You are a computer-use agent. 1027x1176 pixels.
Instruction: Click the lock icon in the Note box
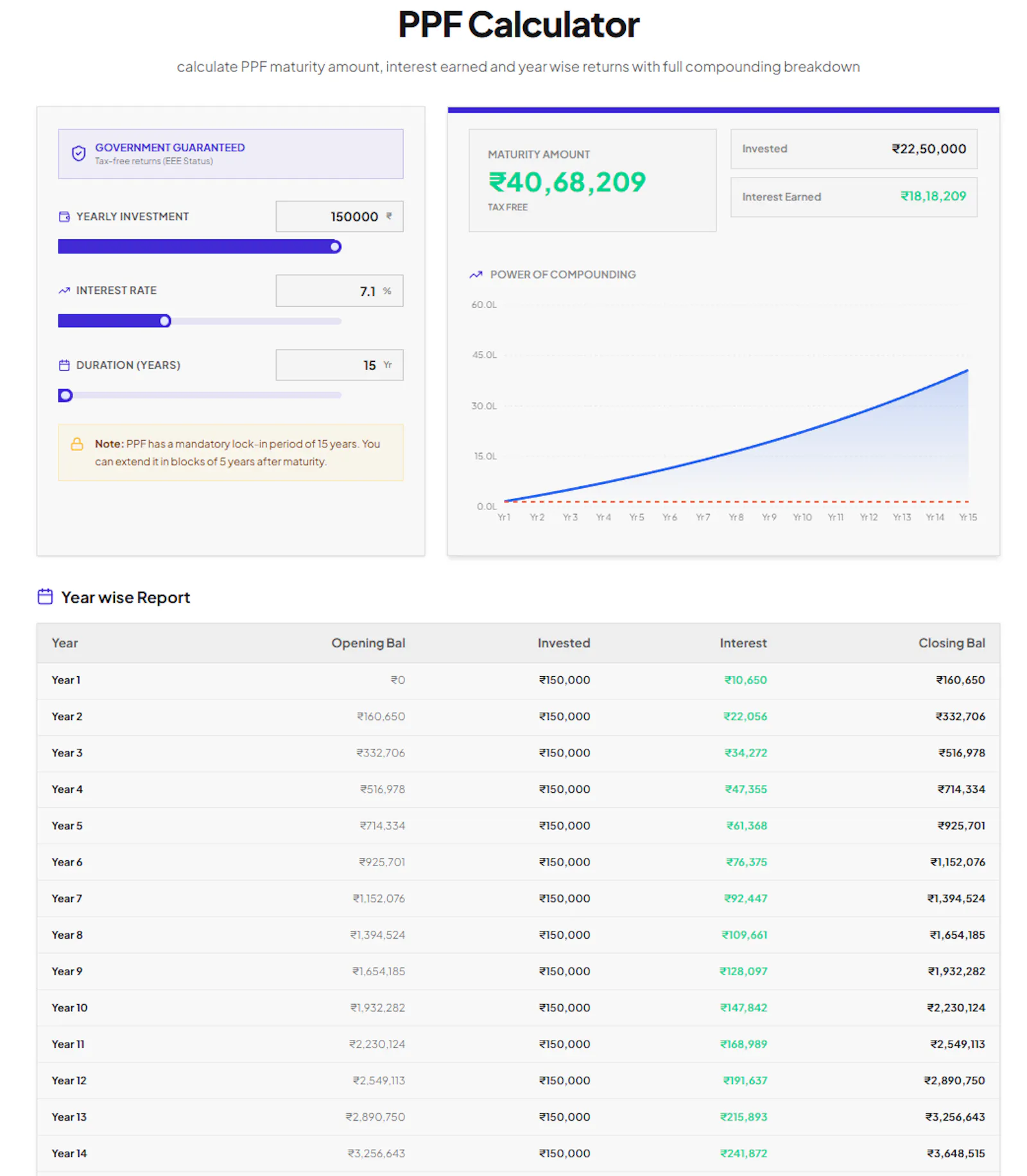(77, 444)
